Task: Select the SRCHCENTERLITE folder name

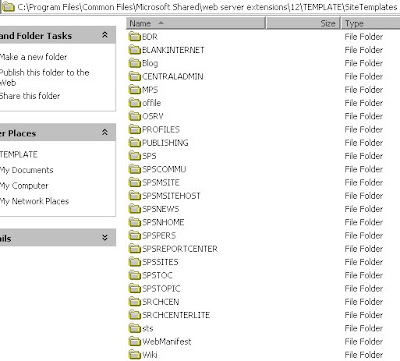Action: 176,315
